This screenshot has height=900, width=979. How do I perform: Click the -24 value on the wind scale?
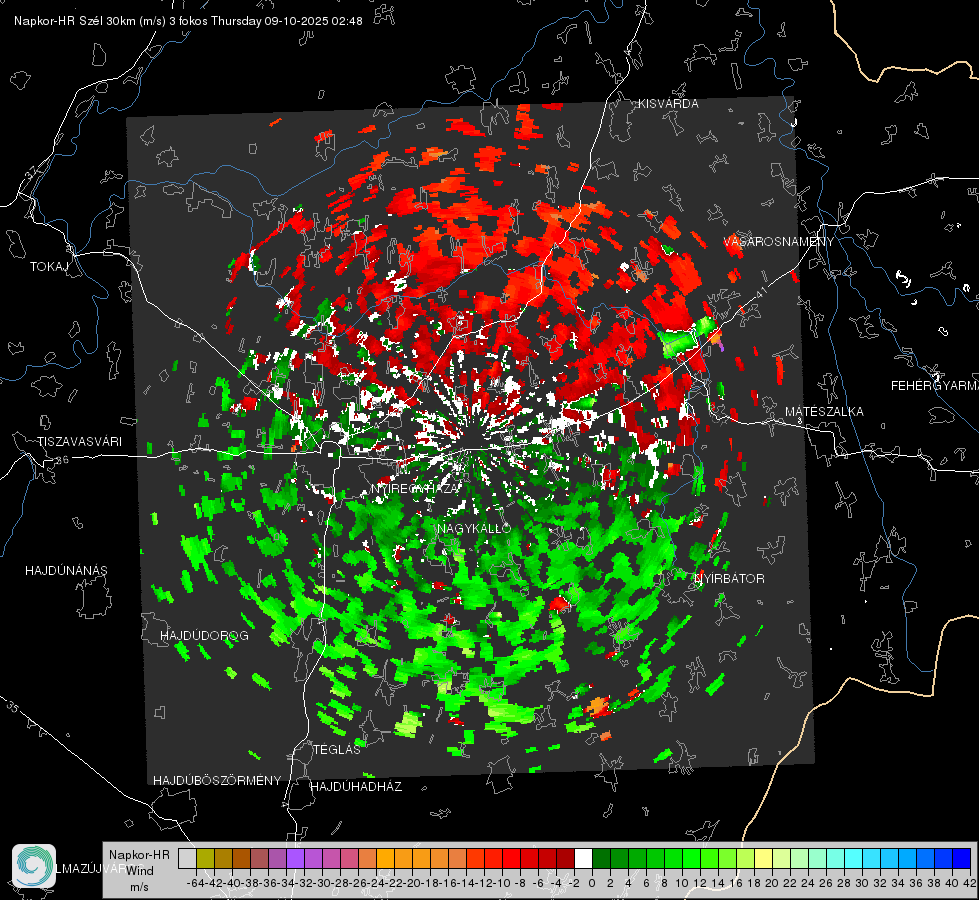pyautogui.click(x=376, y=883)
